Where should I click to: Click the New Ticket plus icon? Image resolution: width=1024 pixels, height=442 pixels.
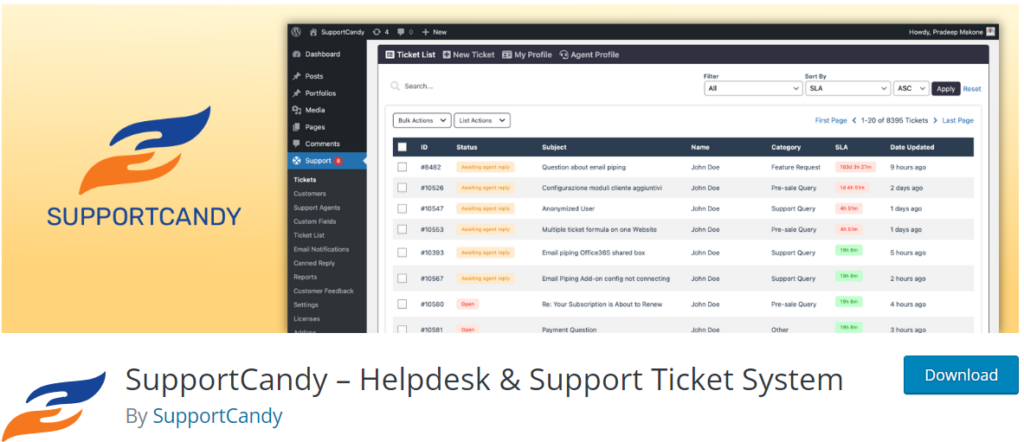(x=447, y=55)
